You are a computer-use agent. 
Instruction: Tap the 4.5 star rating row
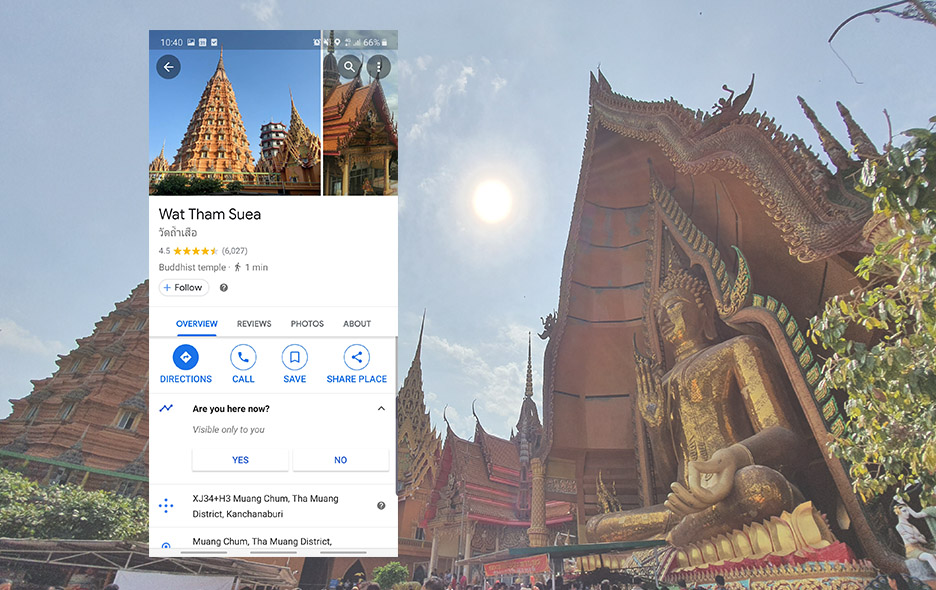(x=203, y=251)
